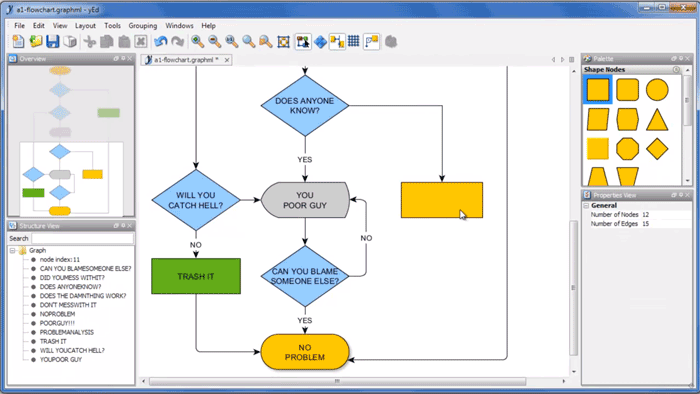Viewport: 700px width, 394px height.
Task: Toggle the yellow-boxes snapping toolbar button
Action: pyautogui.click(x=337, y=41)
